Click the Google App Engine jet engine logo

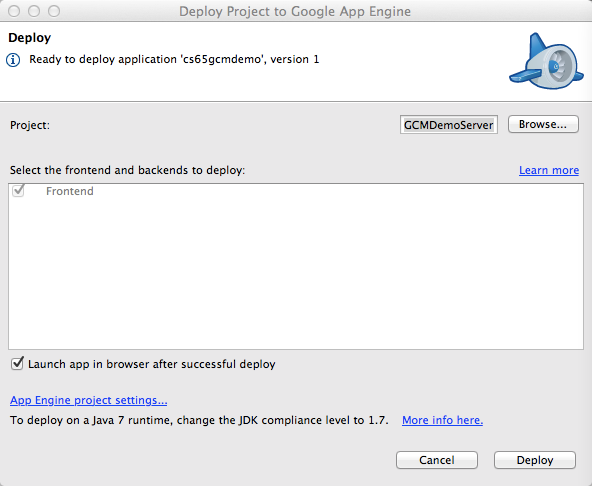pos(546,62)
